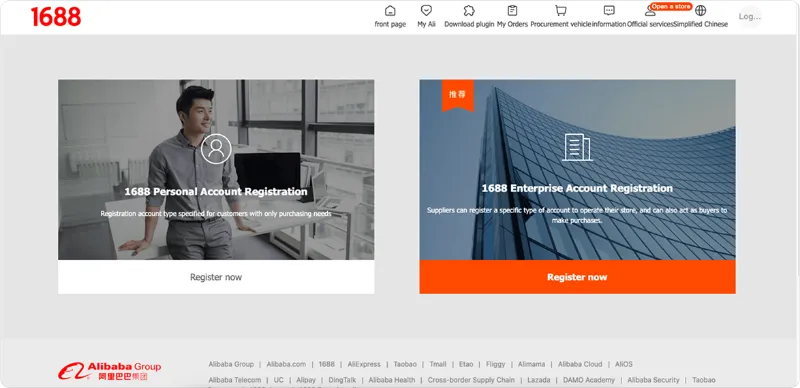
Task: Open the Alibaba.com footer link
Action: [x=286, y=364]
